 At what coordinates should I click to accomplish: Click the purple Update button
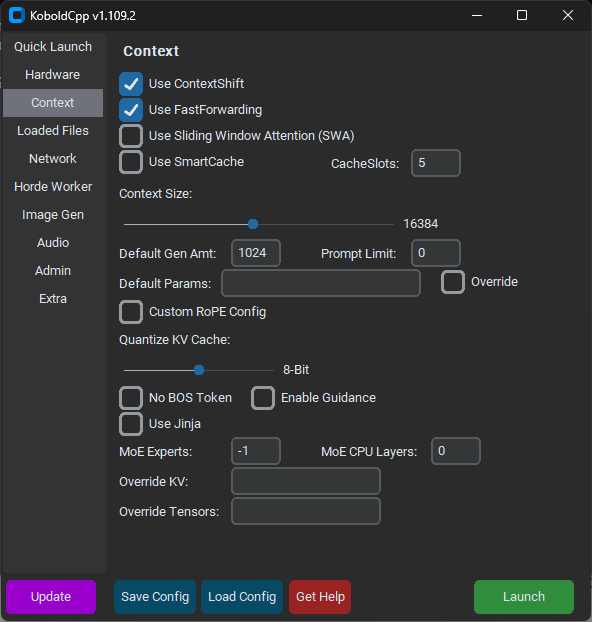click(x=51, y=597)
